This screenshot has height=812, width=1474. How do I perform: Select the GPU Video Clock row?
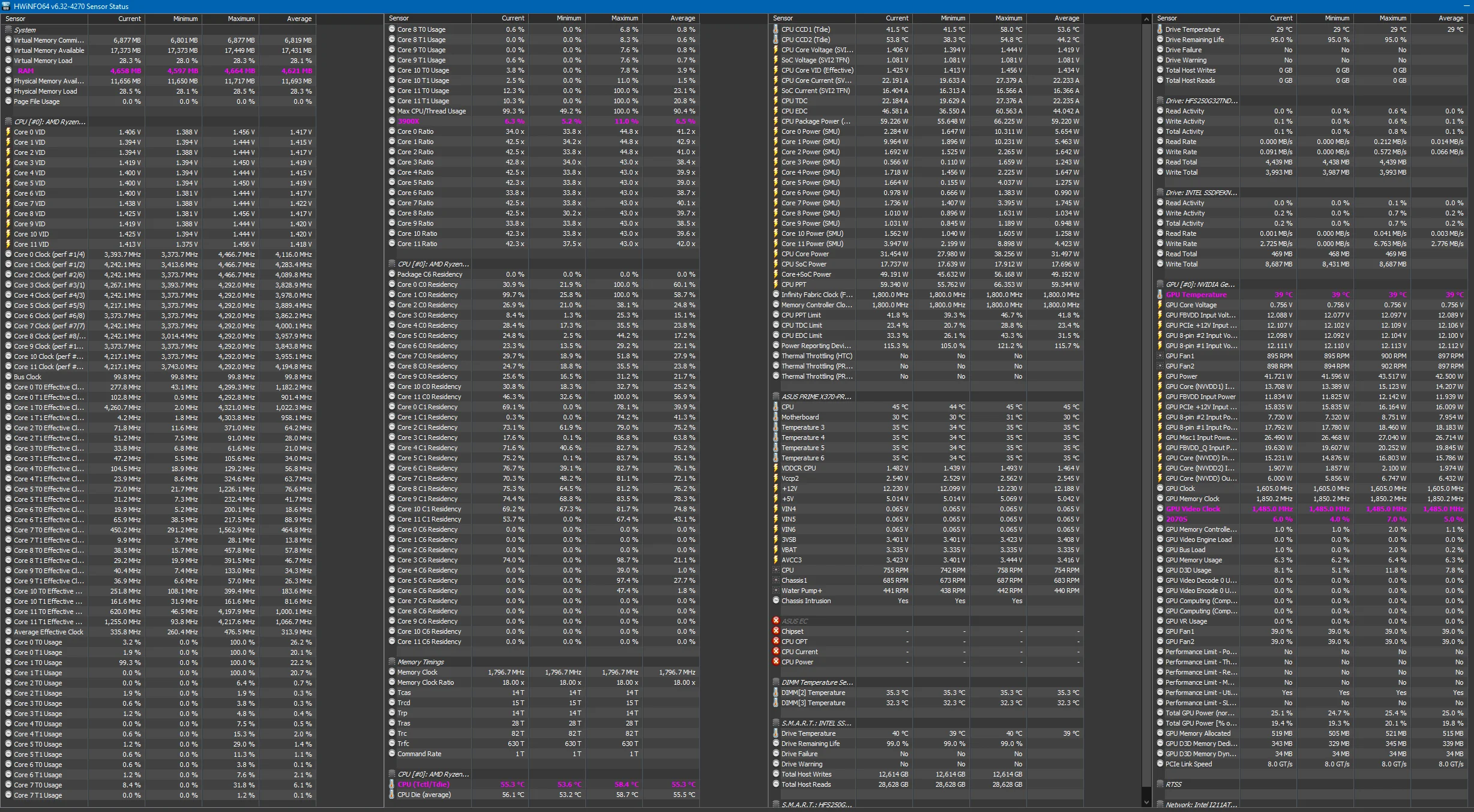click(x=1311, y=509)
